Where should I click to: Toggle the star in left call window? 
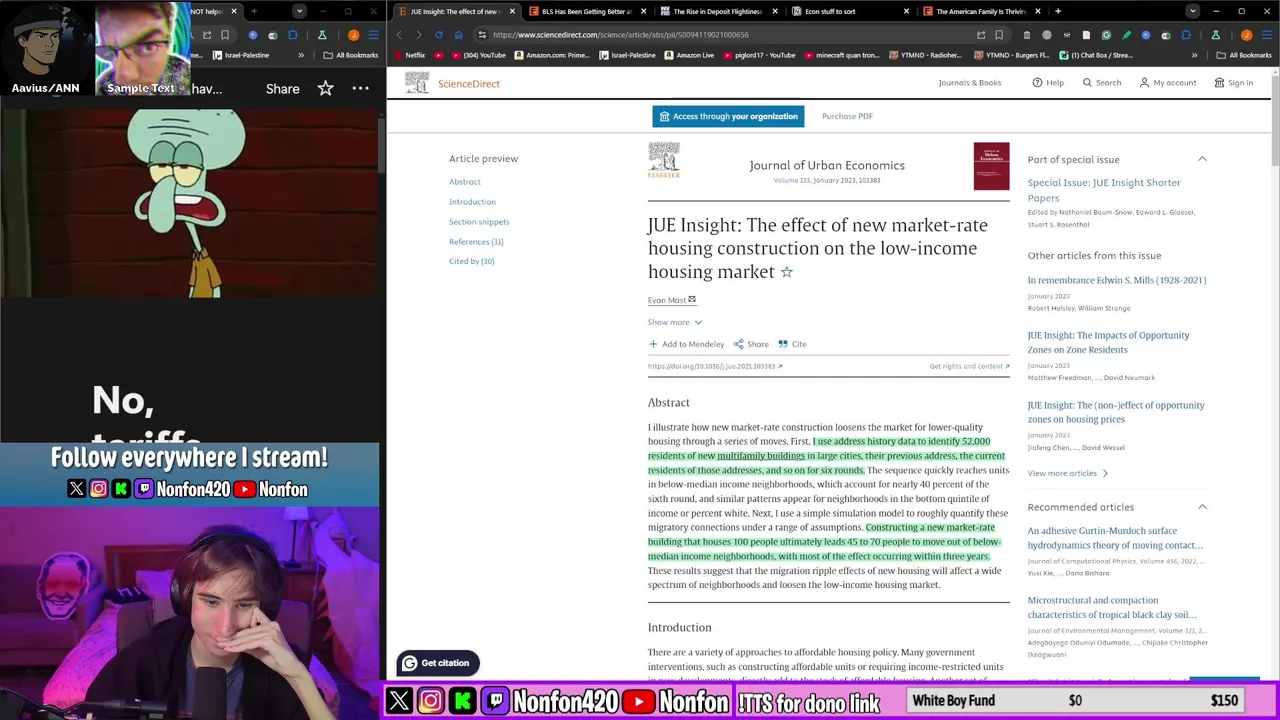tap(325, 89)
